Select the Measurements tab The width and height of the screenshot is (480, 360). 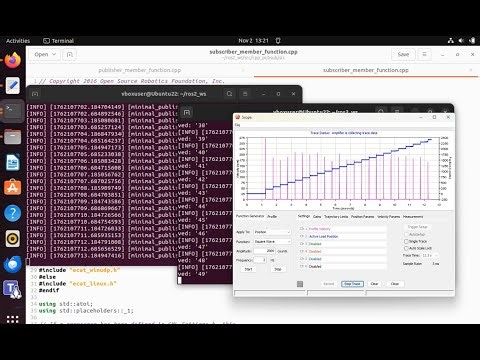click(413, 217)
